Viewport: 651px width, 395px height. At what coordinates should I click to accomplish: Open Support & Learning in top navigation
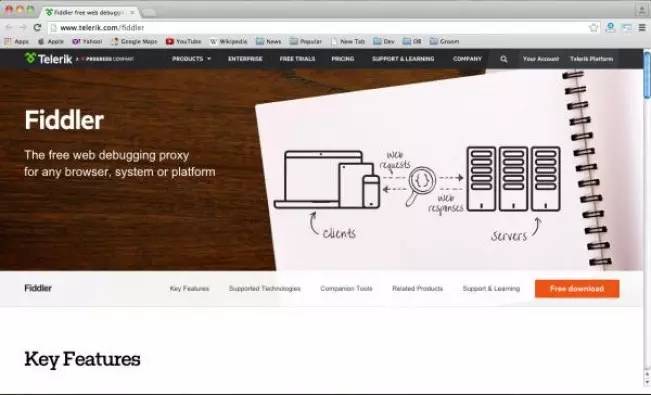403,59
